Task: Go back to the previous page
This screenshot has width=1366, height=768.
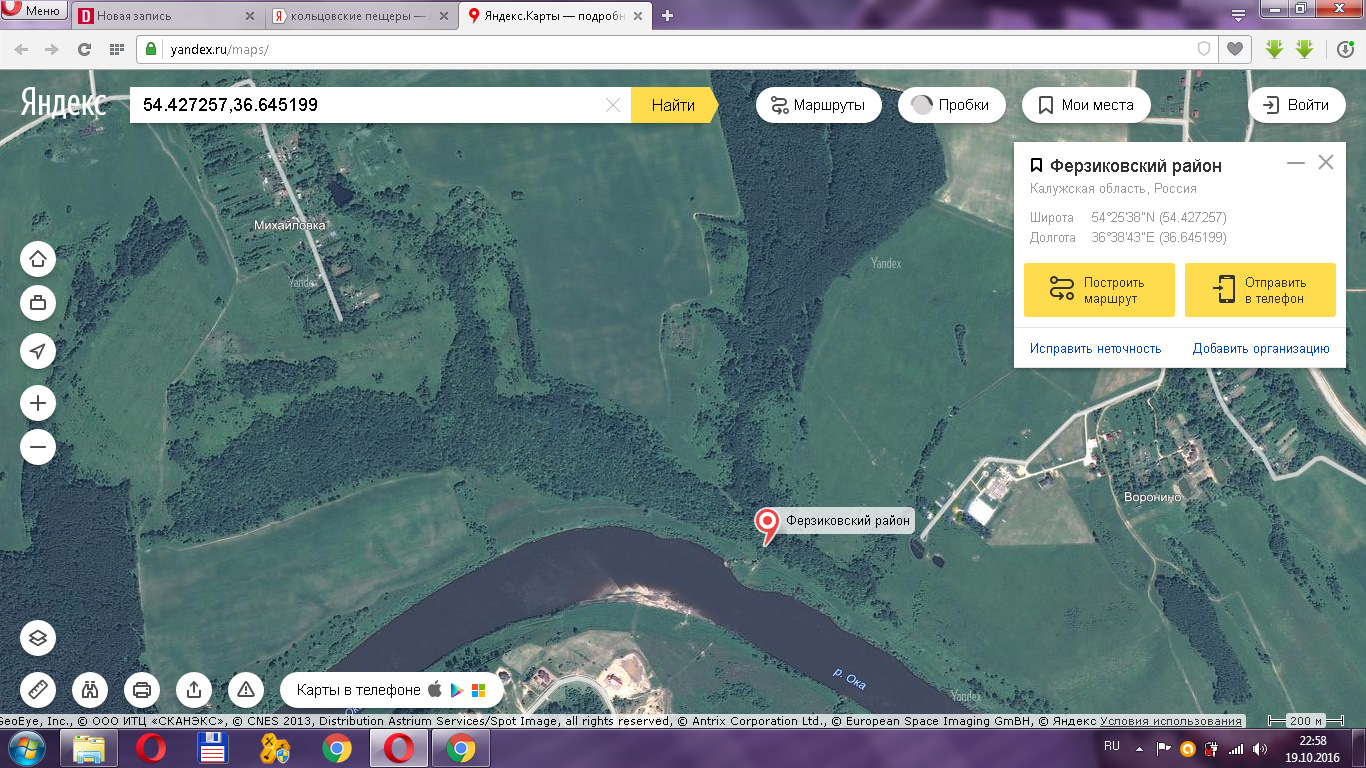Action: [21, 49]
